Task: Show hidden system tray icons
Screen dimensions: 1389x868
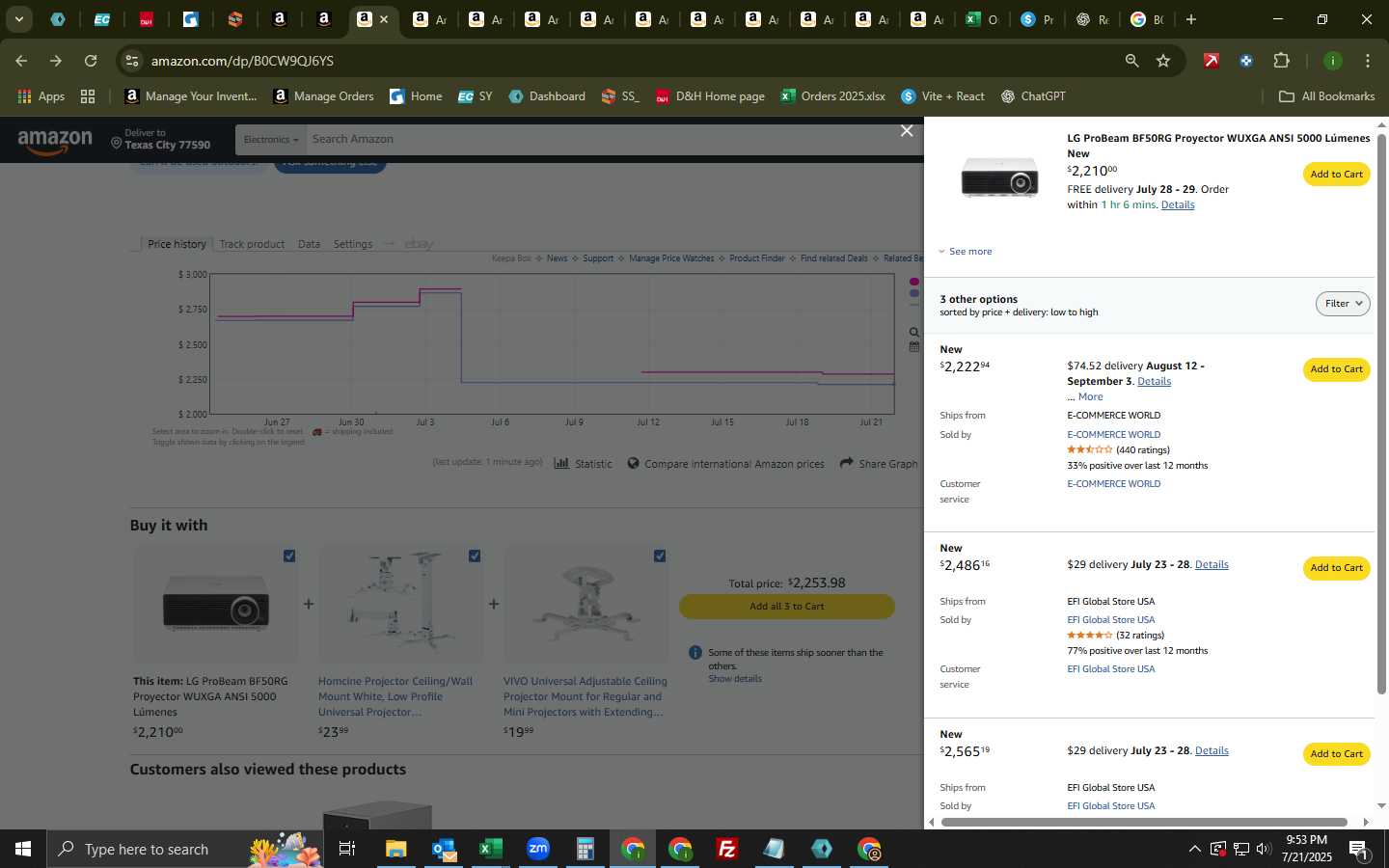Action: [x=1194, y=849]
